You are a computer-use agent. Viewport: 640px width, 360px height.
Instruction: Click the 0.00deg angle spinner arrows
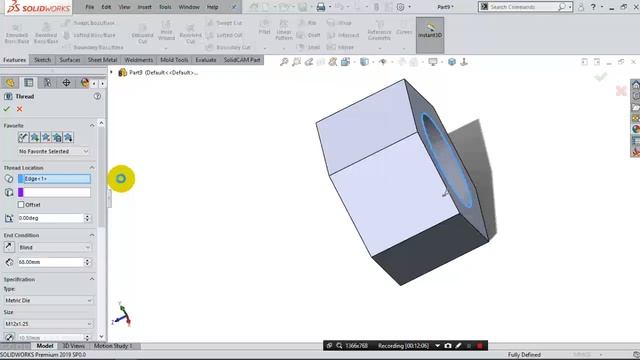pyautogui.click(x=87, y=218)
